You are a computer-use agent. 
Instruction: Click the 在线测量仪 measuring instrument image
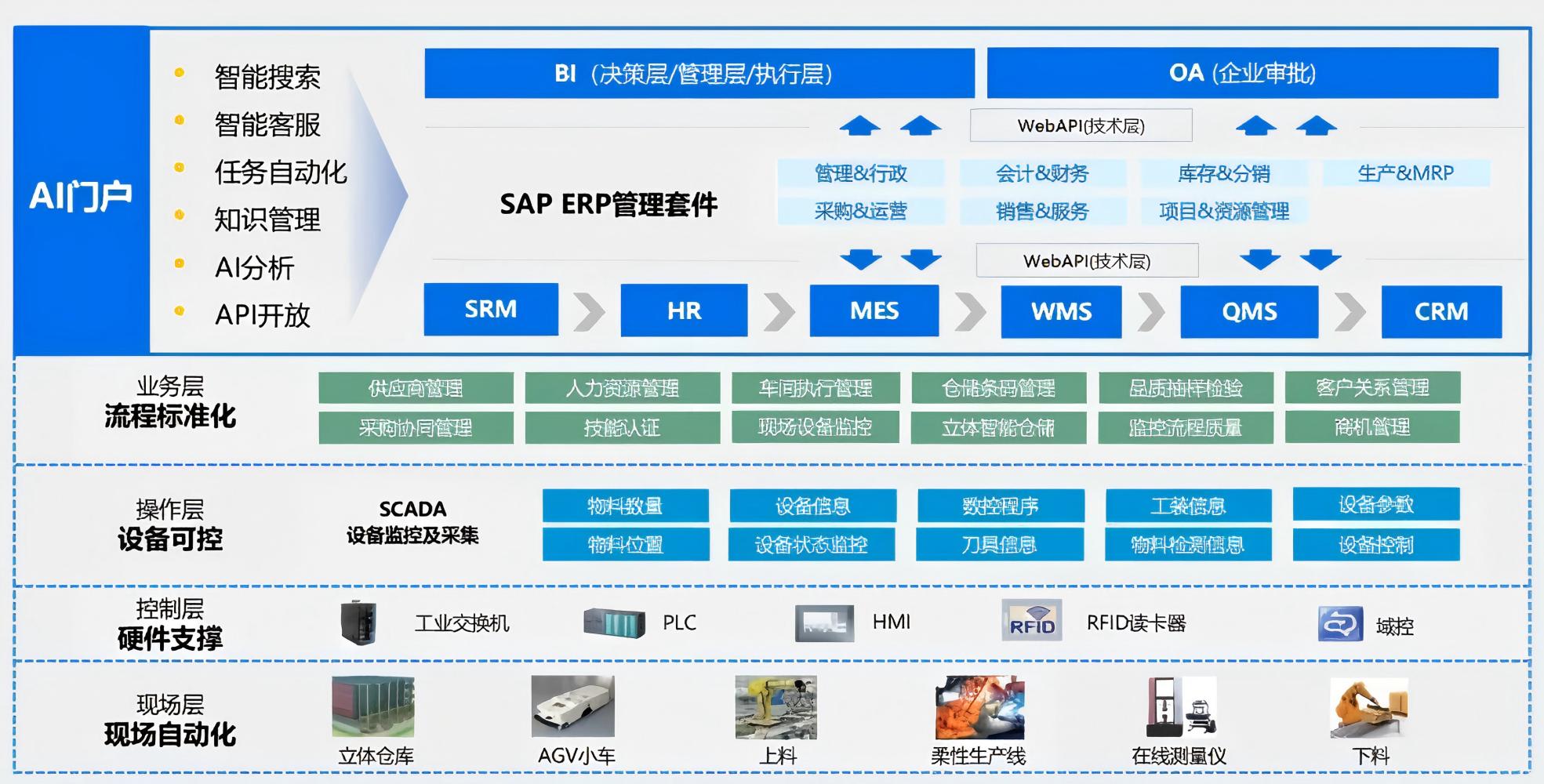(1181, 707)
